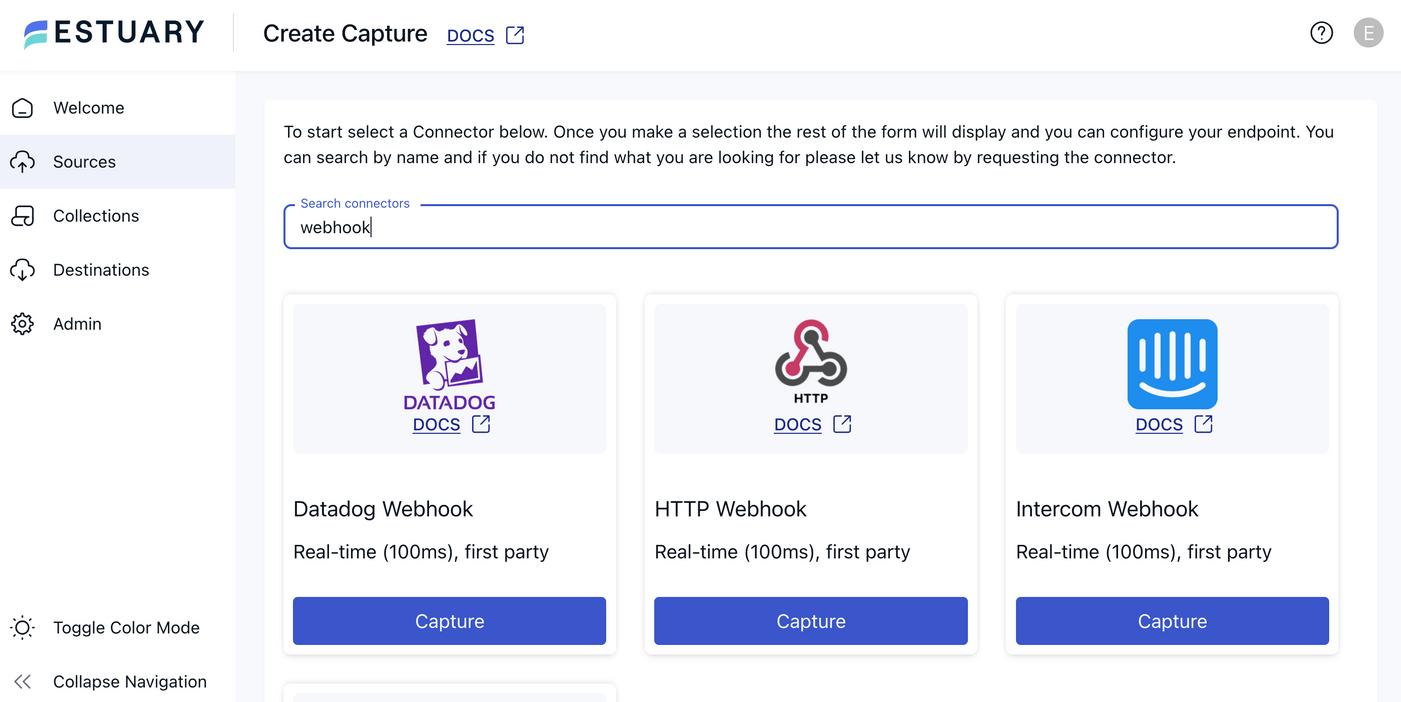
Task: Click external link icon on Datadog card
Action: [x=481, y=424]
